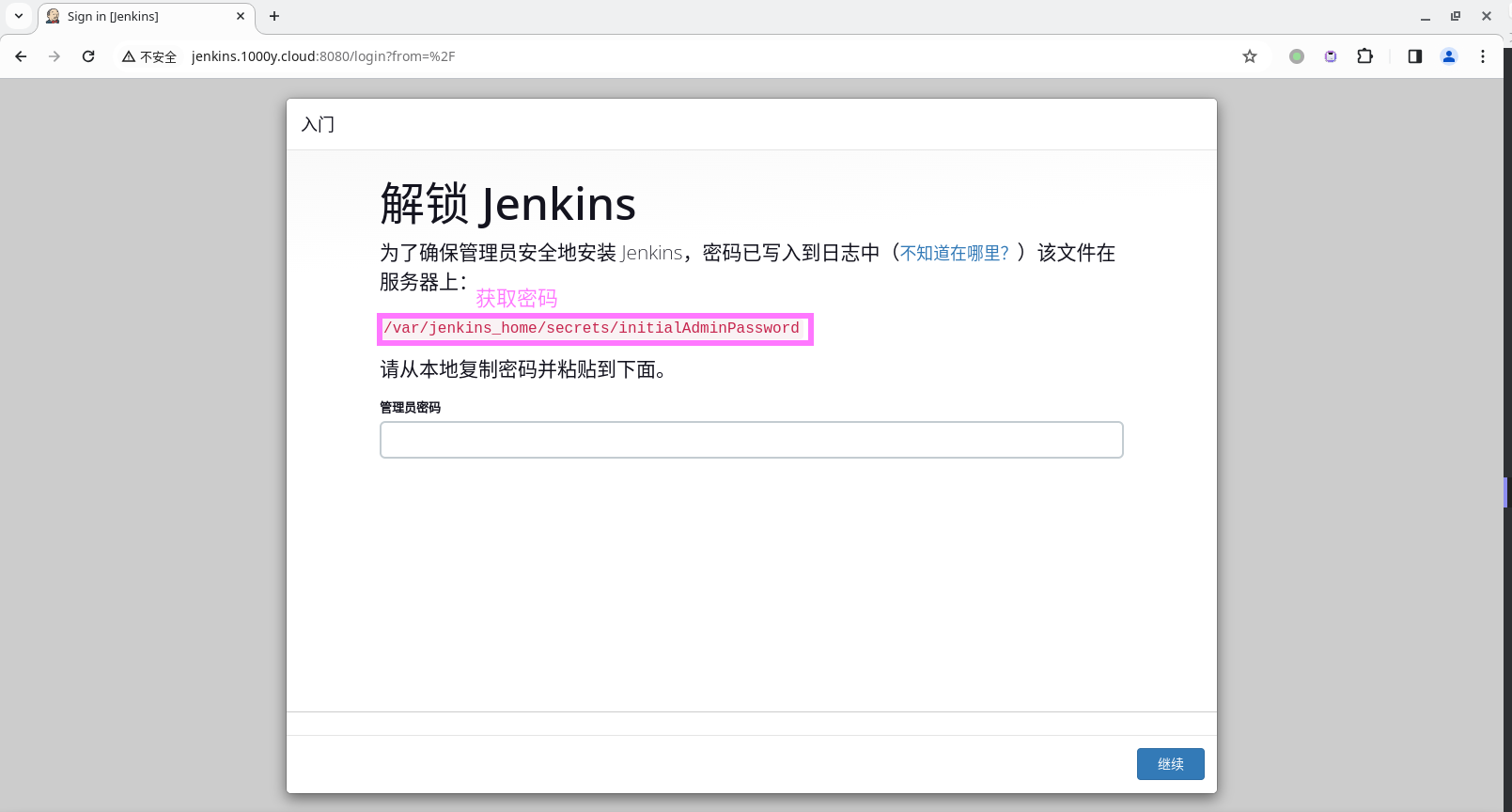Click the browser back arrow
1512x812 pixels.
coord(21,56)
